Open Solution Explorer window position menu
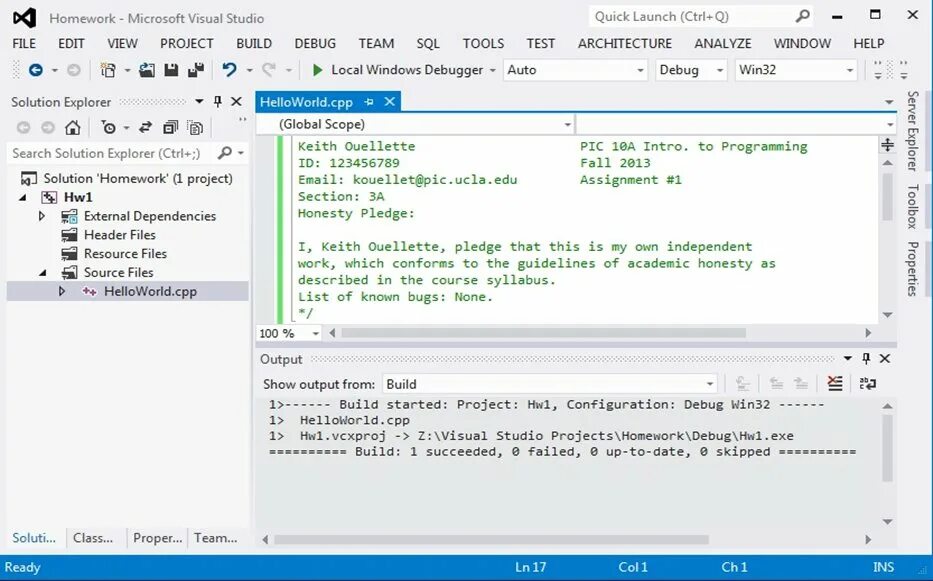Viewport: 933px width, 581px height. pyautogui.click(x=199, y=102)
